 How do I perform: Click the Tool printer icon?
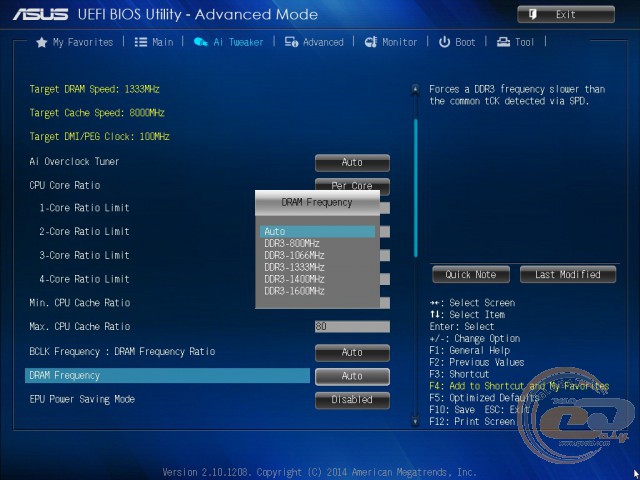coord(503,42)
